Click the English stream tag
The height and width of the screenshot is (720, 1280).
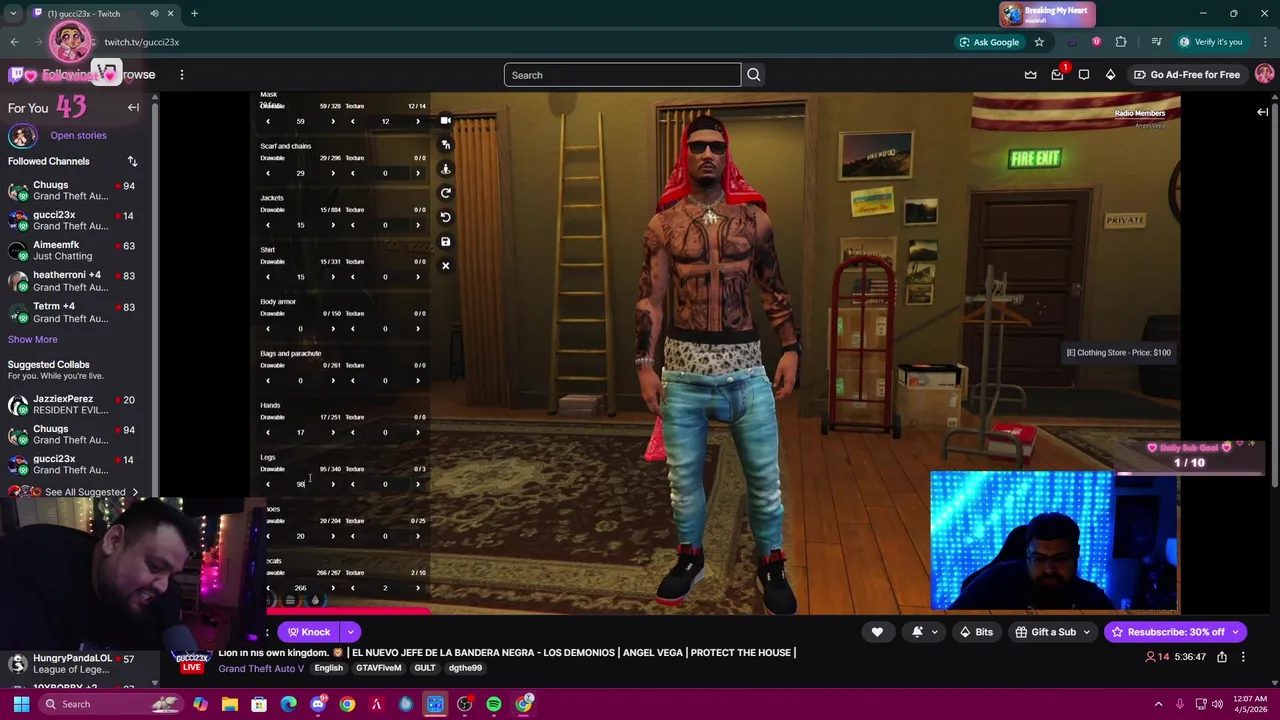click(x=328, y=668)
